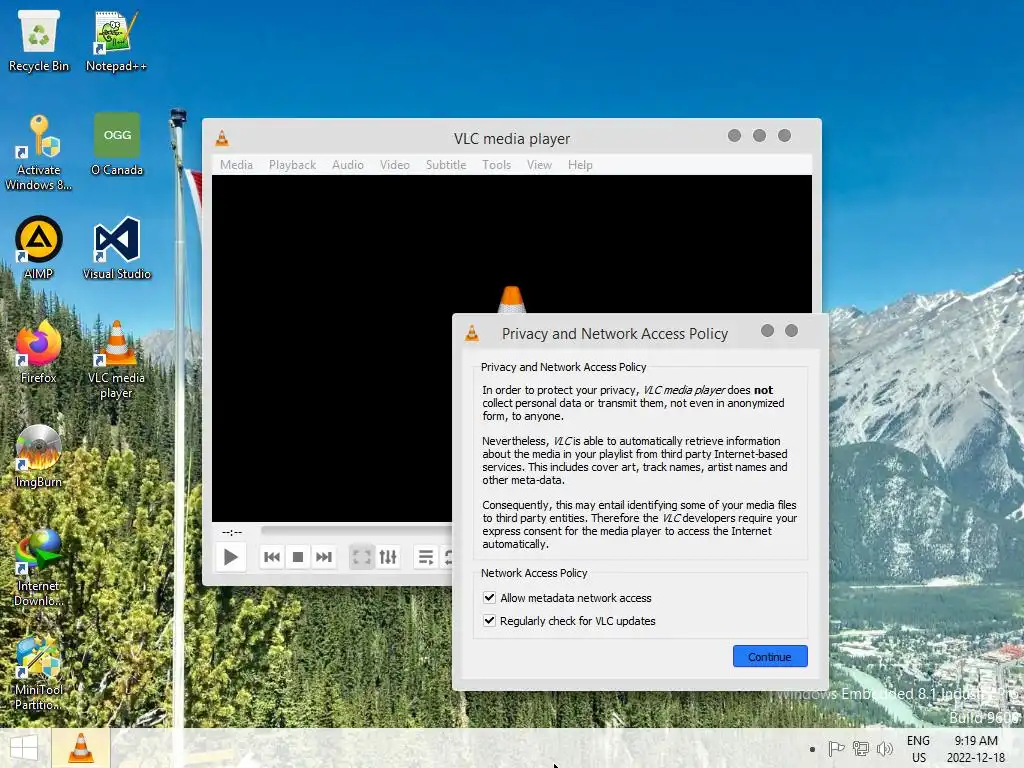This screenshot has height=768, width=1024.
Task: Select the MiniTool Partition desktop shortcut
Action: pos(39,673)
